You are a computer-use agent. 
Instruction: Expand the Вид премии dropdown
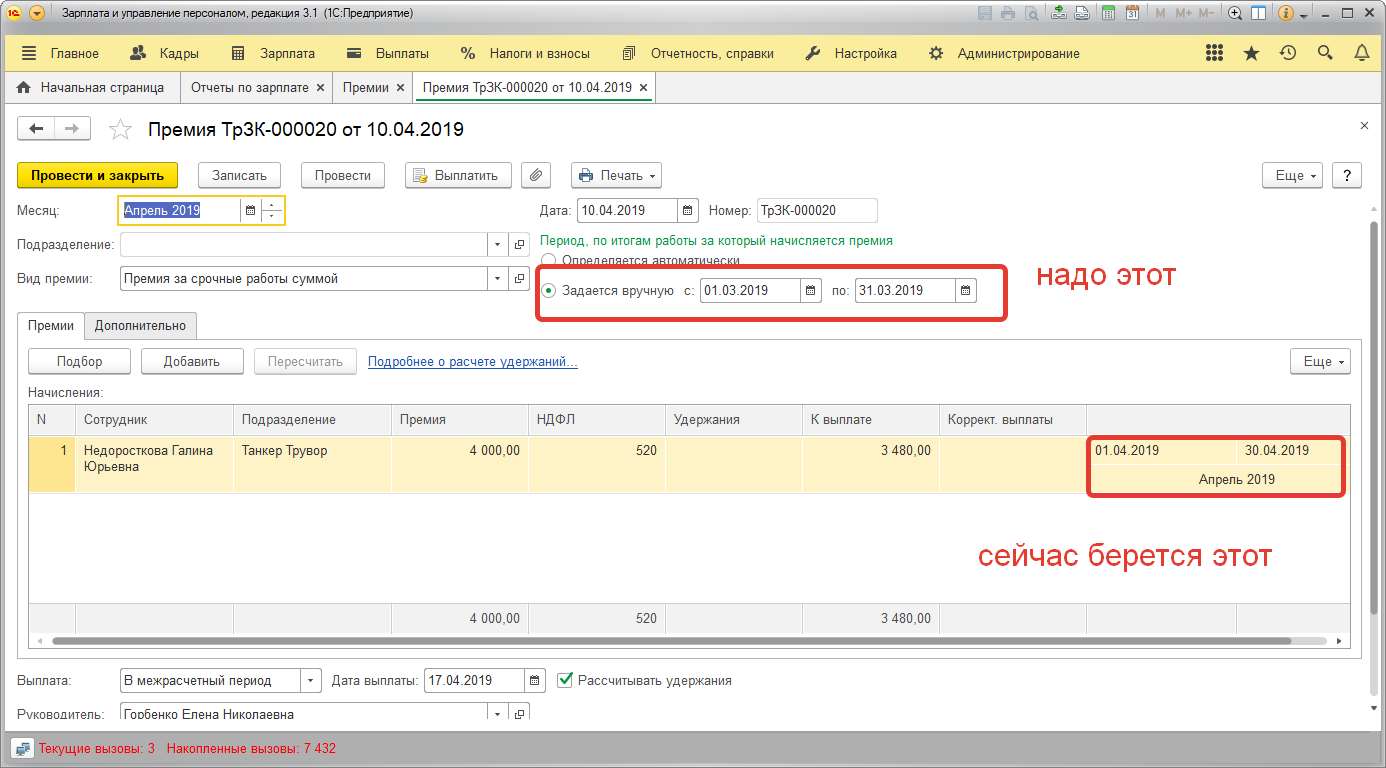pos(498,279)
